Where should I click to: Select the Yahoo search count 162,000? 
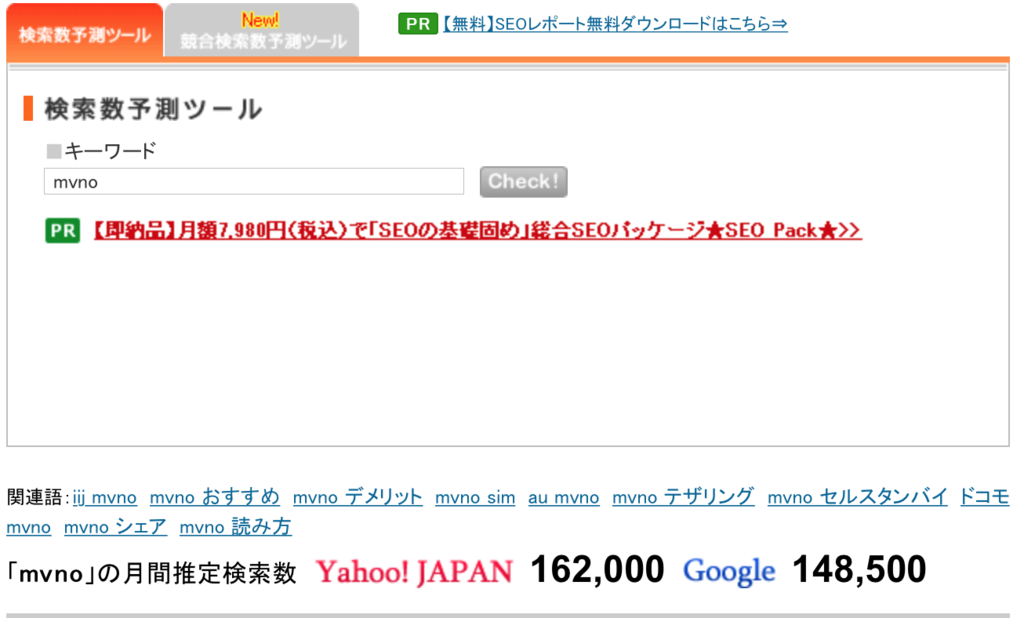598,570
